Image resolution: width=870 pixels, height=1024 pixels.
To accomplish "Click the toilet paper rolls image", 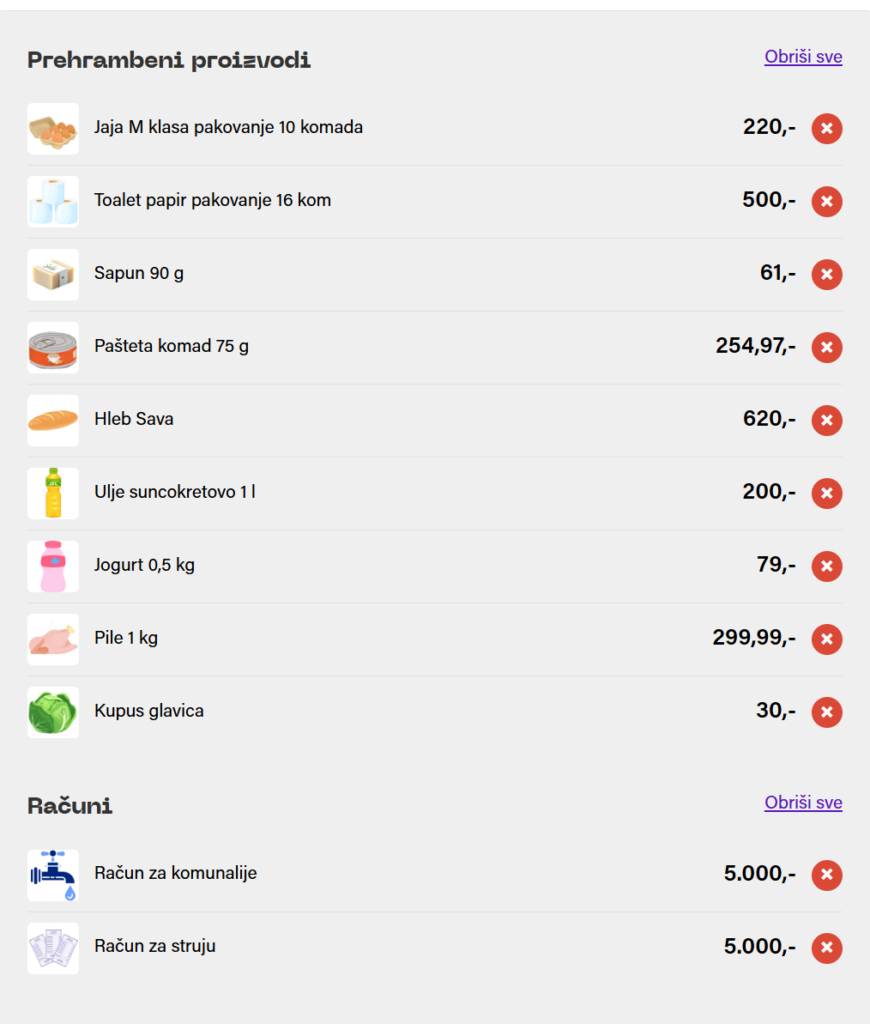I will coord(53,202).
